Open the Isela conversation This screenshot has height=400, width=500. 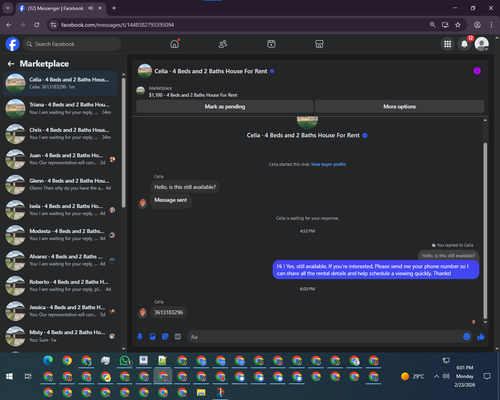click(x=61, y=210)
